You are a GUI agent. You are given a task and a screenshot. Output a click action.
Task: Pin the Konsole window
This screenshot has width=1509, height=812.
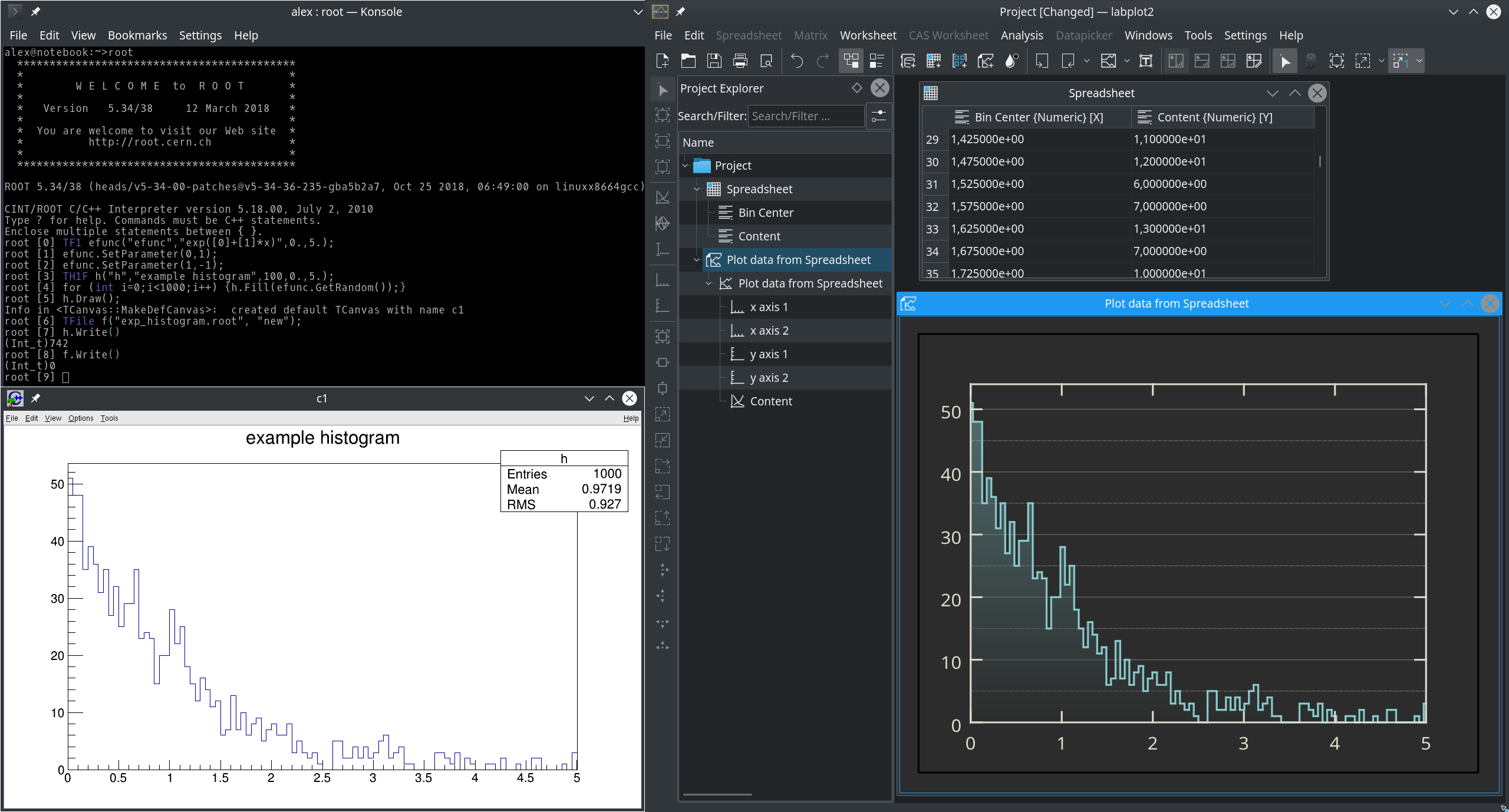pos(35,11)
